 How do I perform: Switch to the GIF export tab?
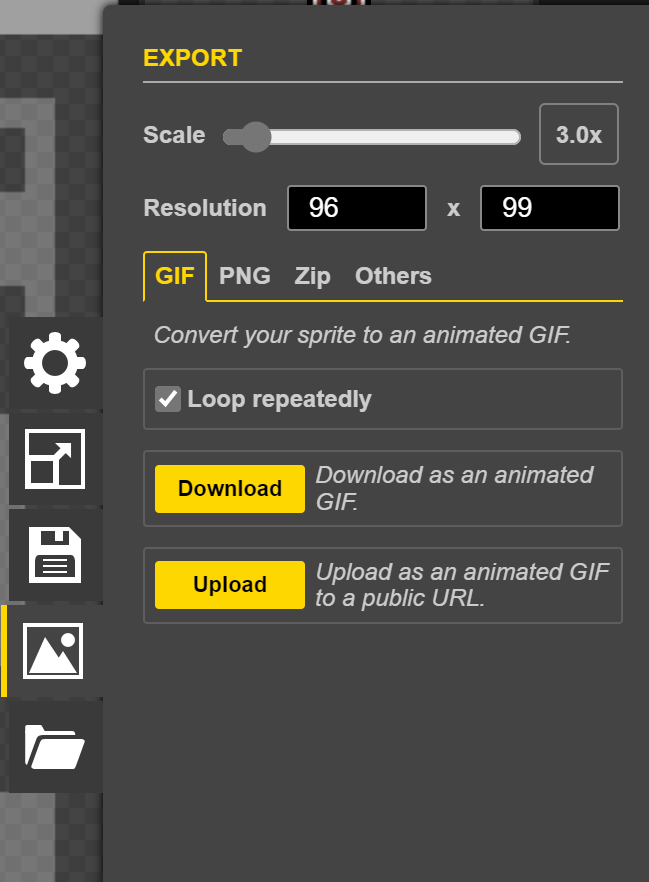175,276
